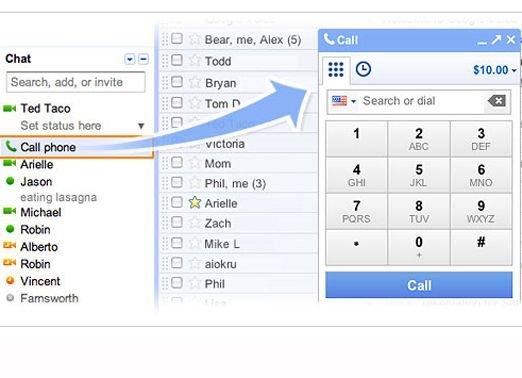Tick the checkbox beside Zach

point(177,222)
